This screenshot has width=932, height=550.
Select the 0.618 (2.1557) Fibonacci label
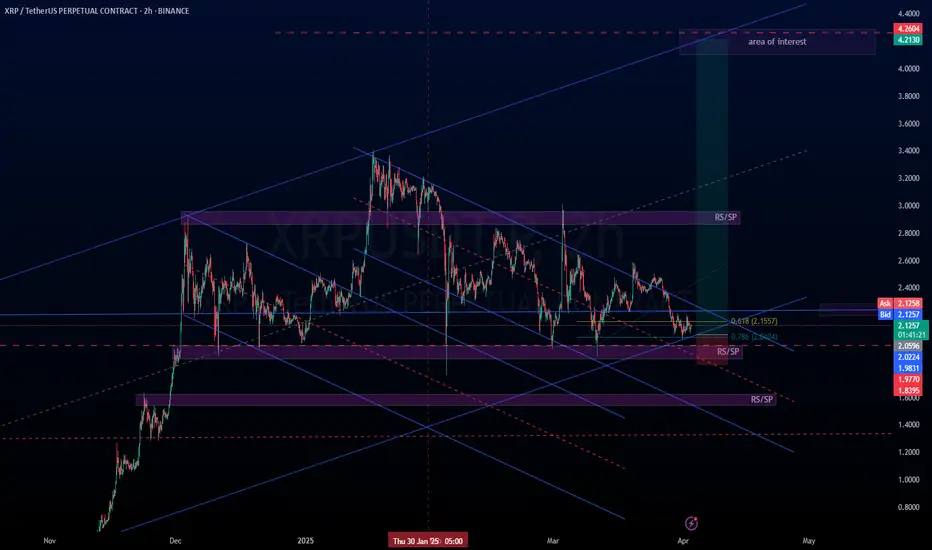click(754, 321)
